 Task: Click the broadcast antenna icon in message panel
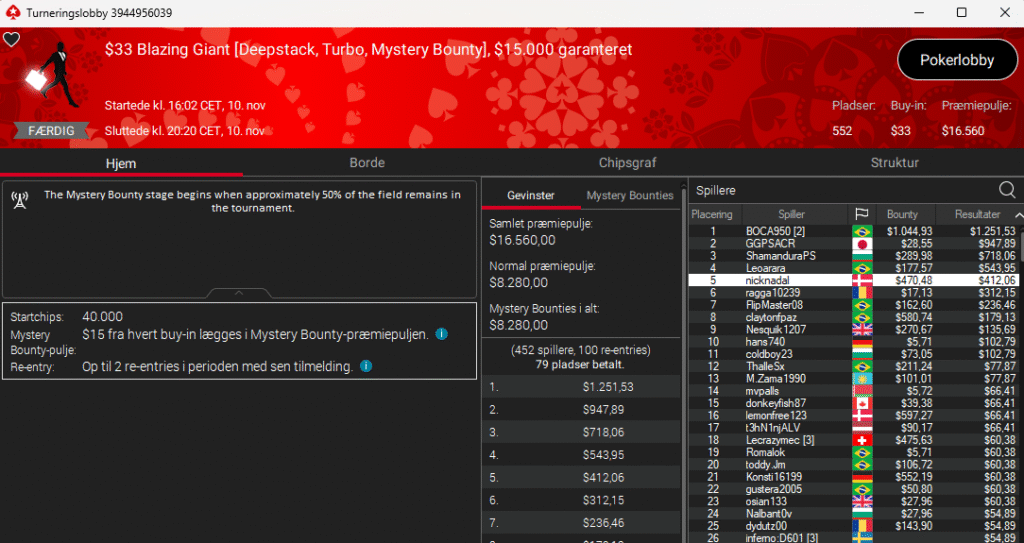(x=19, y=198)
